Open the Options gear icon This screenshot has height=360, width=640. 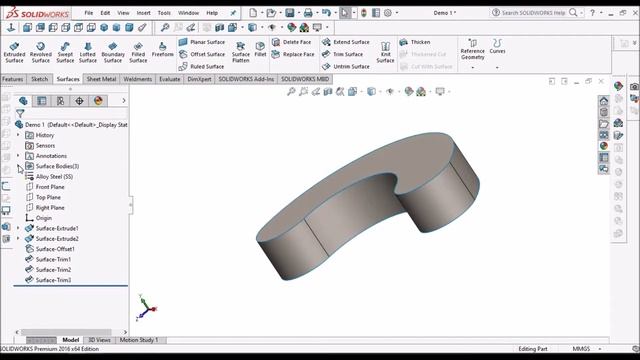(x=388, y=13)
